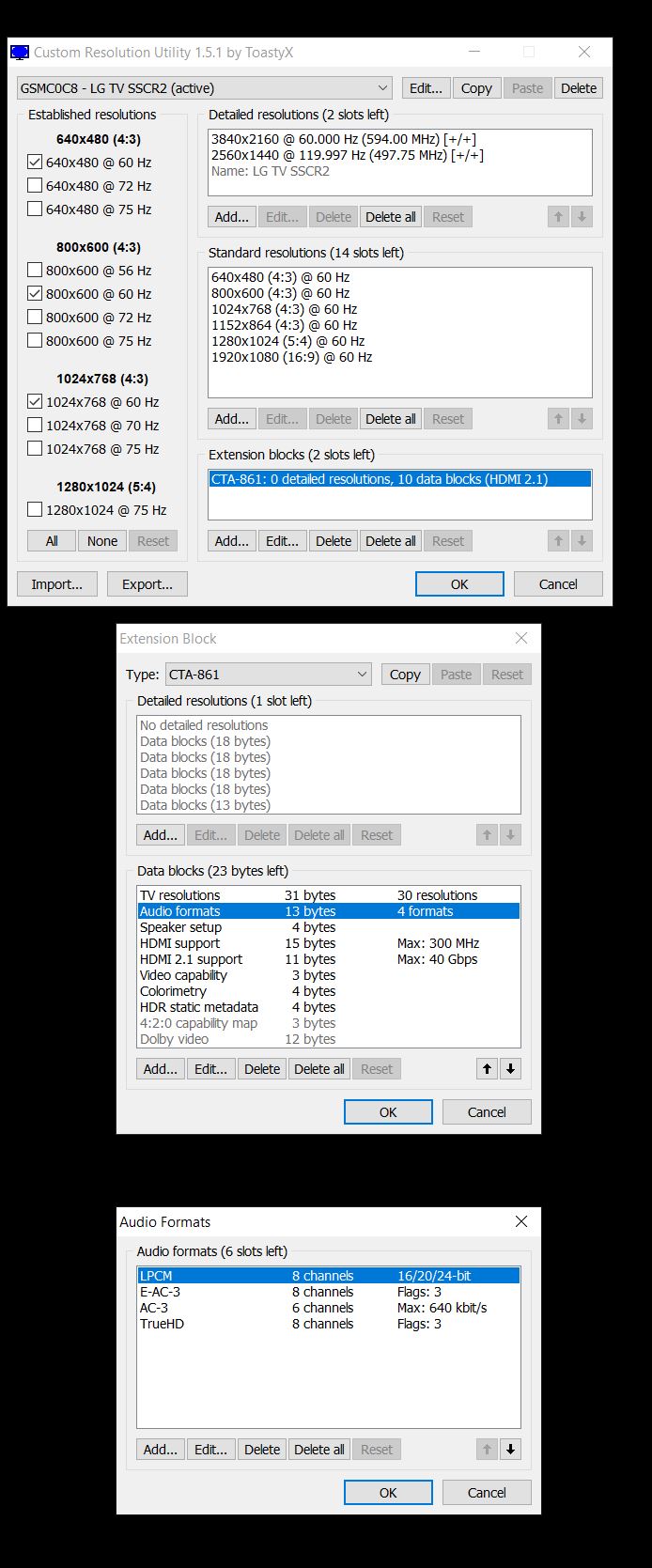Viewport: 652px width, 1568px height.
Task: Open the CTA-861 Type dropdown
Action: (269, 675)
